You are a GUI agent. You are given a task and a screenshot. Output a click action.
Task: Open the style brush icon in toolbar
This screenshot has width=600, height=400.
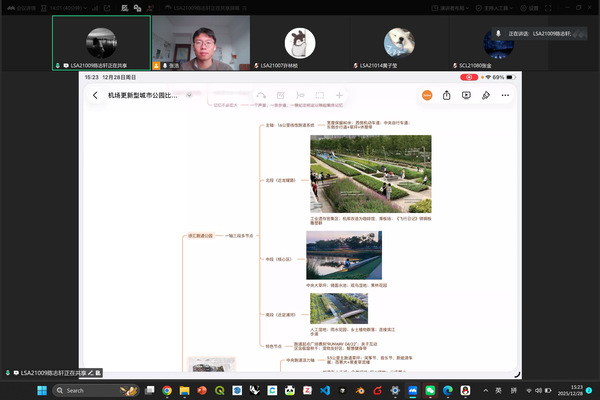487,96
